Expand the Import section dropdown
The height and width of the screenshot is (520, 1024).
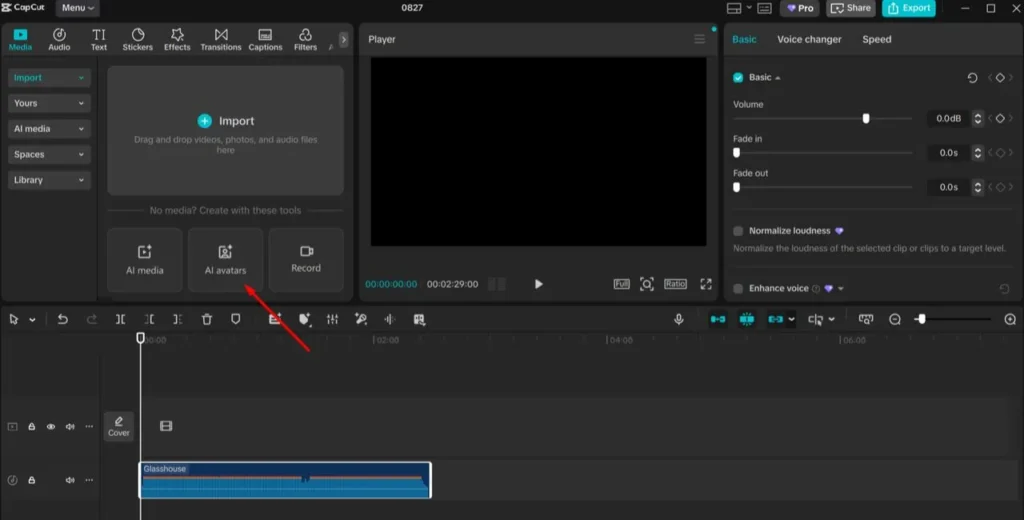tap(49, 78)
